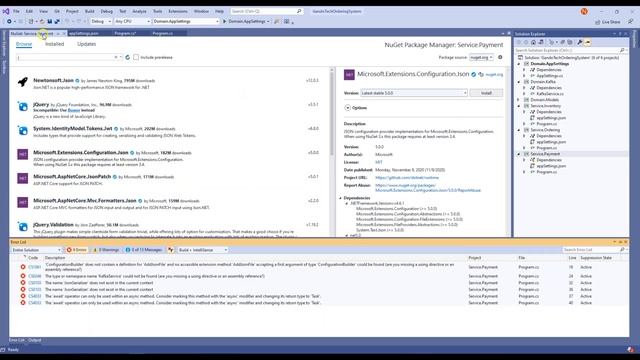Switch to the appSettings.json editor tab
Viewport: 640px width, 360px height.
pos(84,33)
